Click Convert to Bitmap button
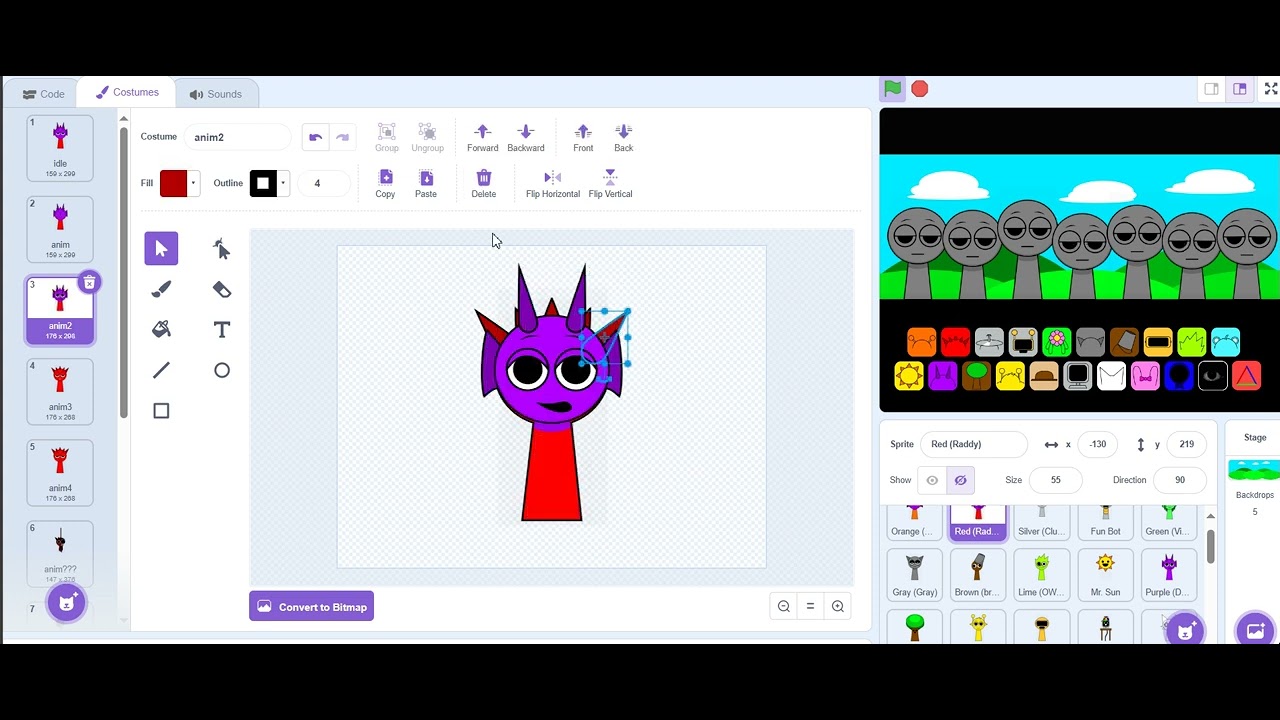 312,607
